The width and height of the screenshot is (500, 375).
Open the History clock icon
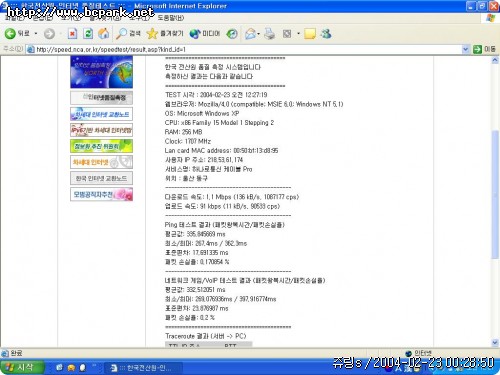[x=232, y=33]
